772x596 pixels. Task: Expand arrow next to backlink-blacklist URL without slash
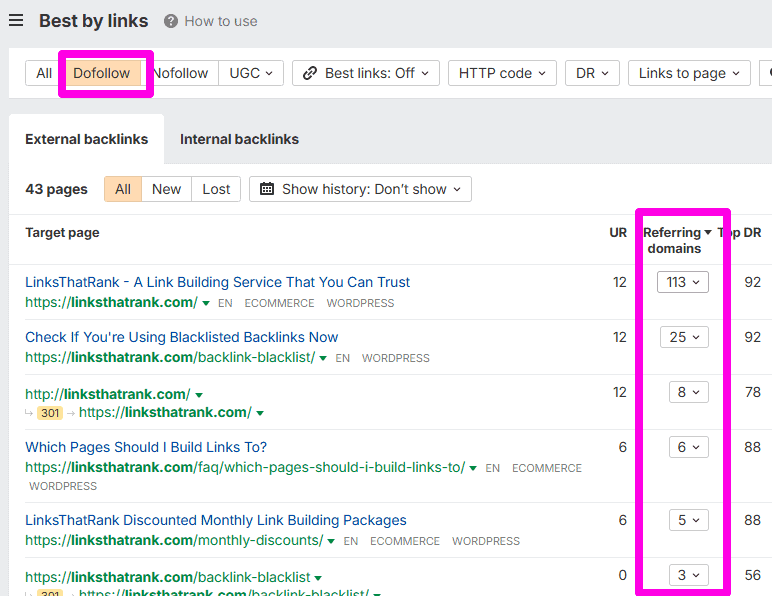tap(318, 578)
